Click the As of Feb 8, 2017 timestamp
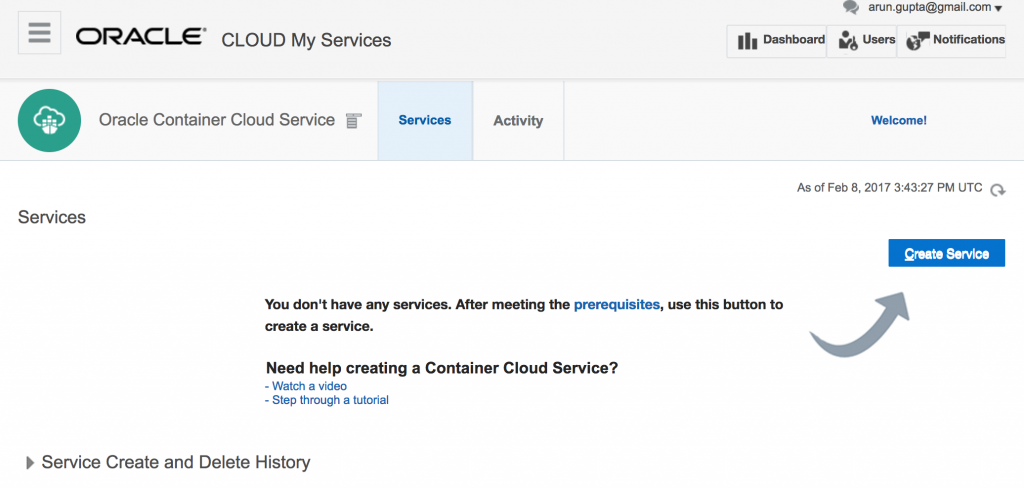 click(889, 188)
